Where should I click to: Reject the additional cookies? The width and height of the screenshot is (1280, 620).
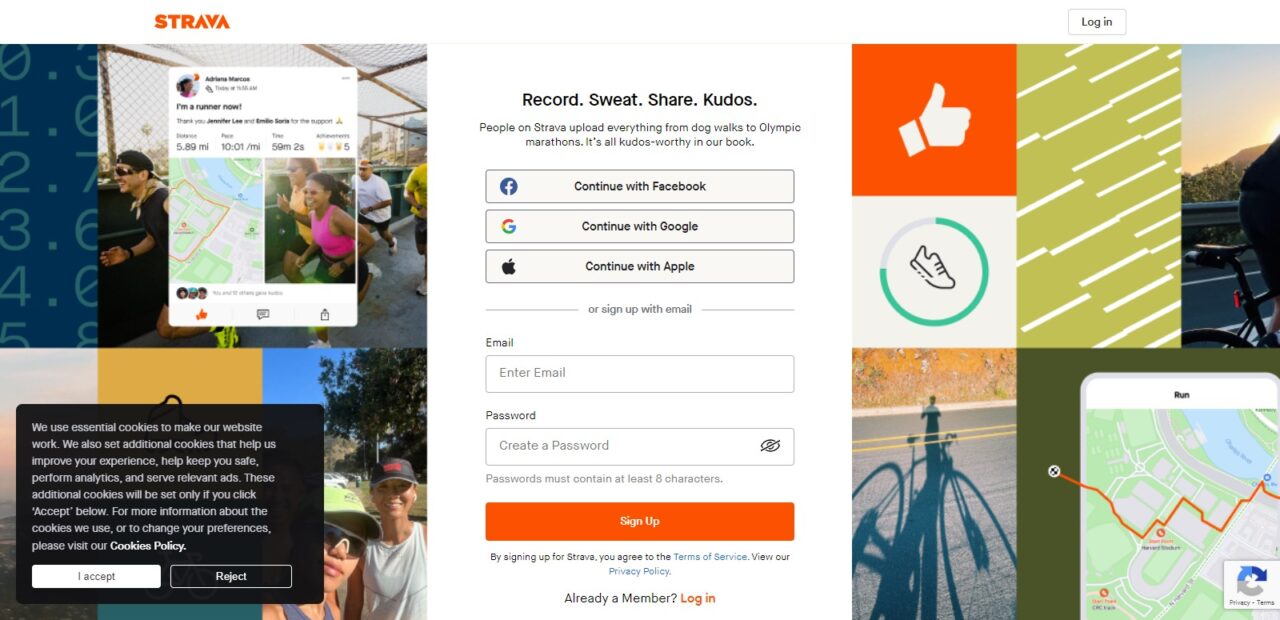point(231,576)
